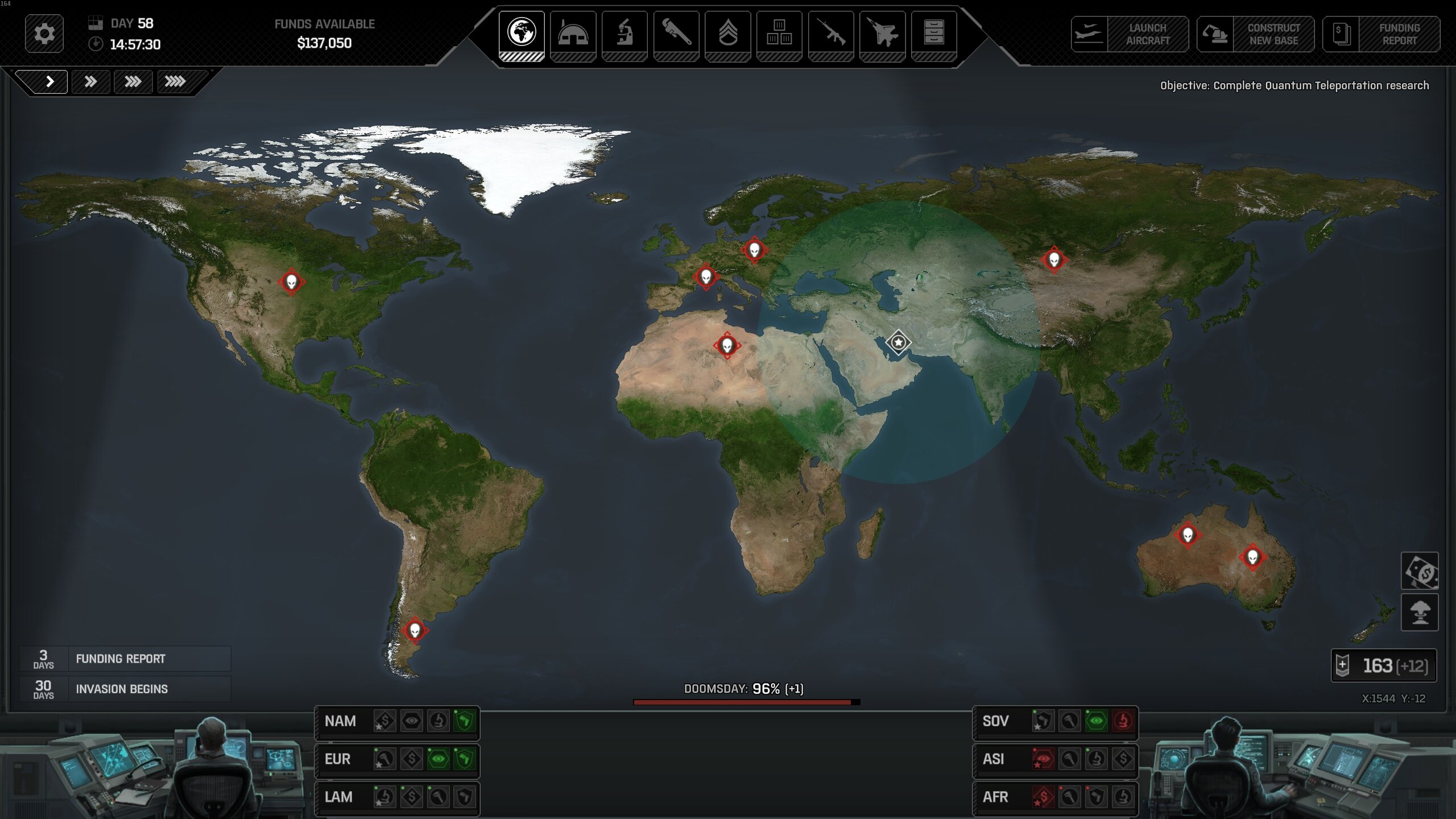Screen dimensions: 1456x819
Task: Select the alien marker in western Australia
Action: click(x=1188, y=535)
